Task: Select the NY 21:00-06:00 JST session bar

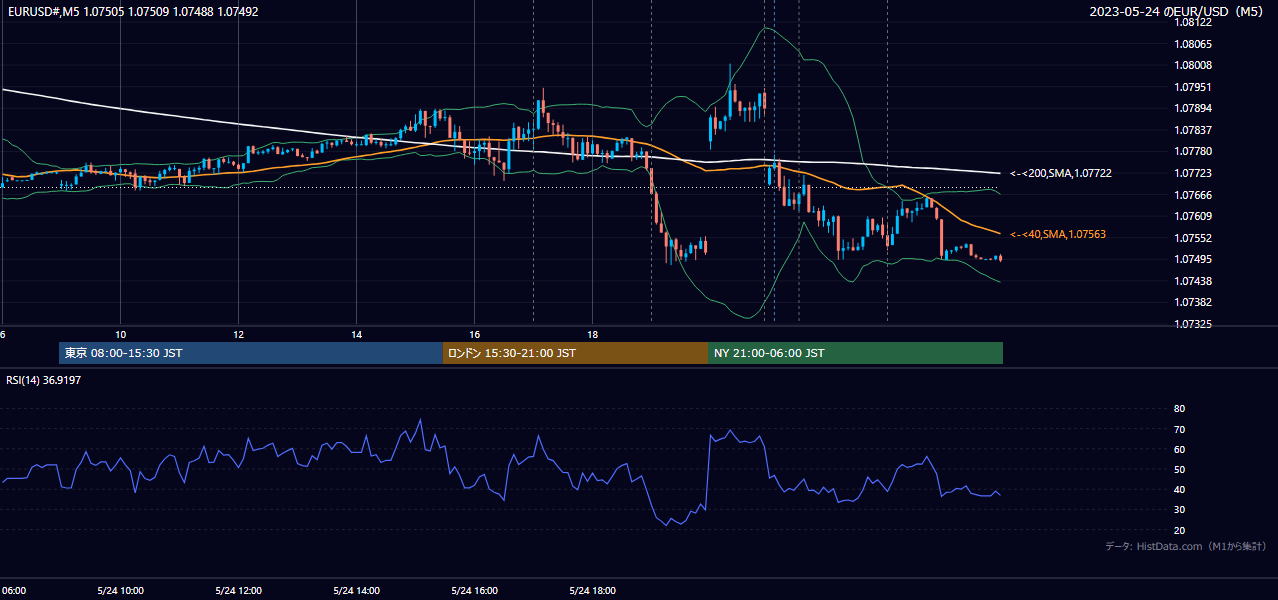Action: (x=855, y=353)
